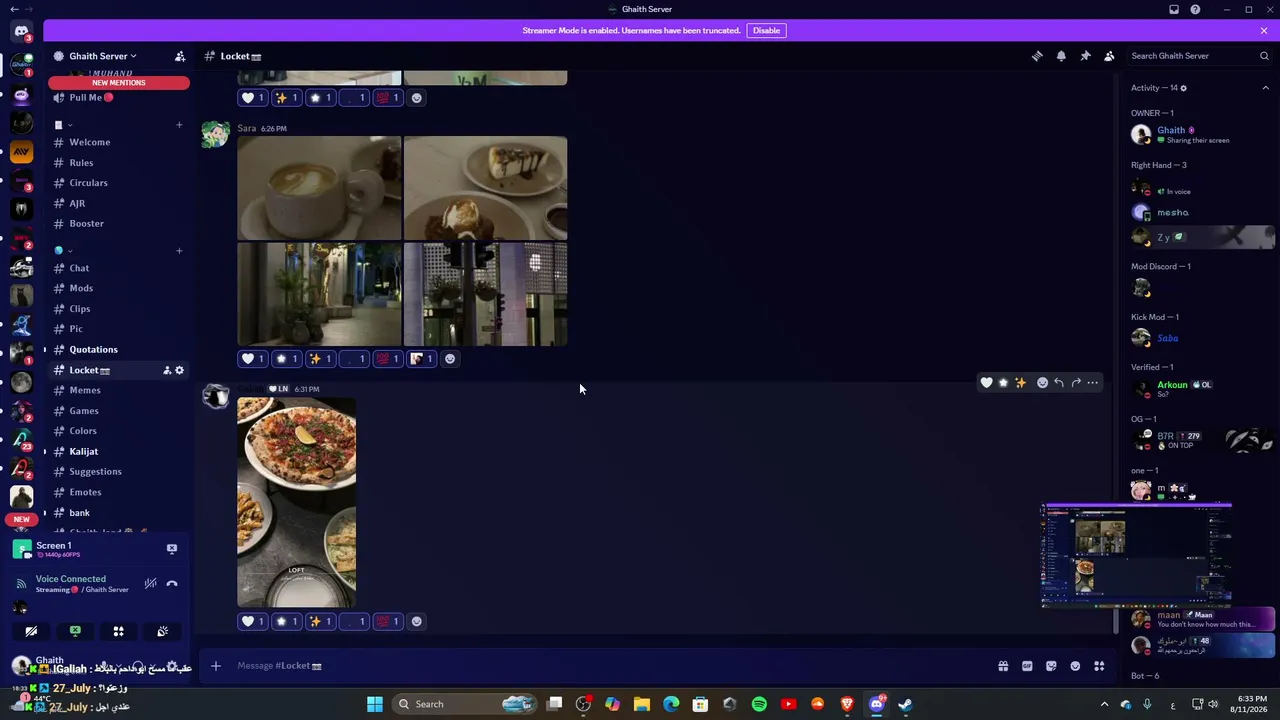The width and height of the screenshot is (1280, 720).
Task: Open the Discord direct messages home
Action: (x=21, y=31)
